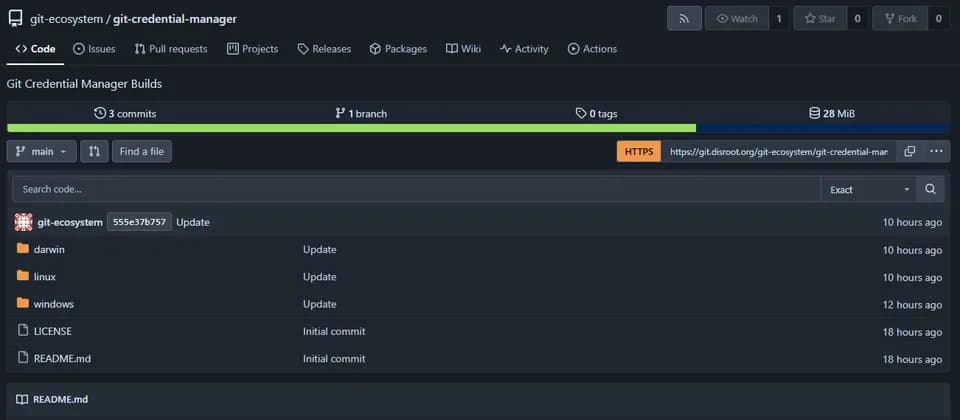This screenshot has height=420, width=960.
Task: Open the Update commit for darwin
Action: 320,249
